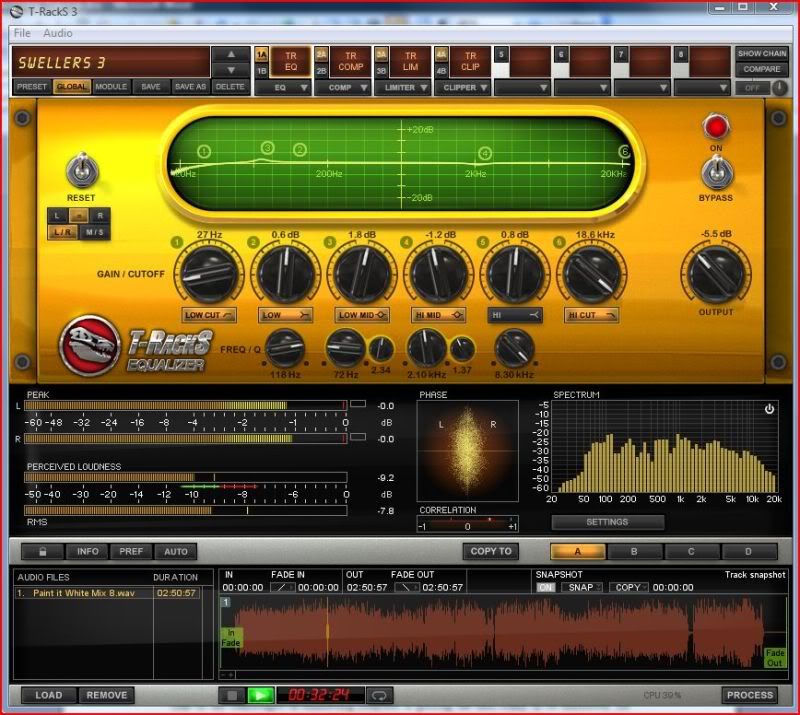800x715 pixels.
Task: Toggle the HI MID band button
Action: 438,315
